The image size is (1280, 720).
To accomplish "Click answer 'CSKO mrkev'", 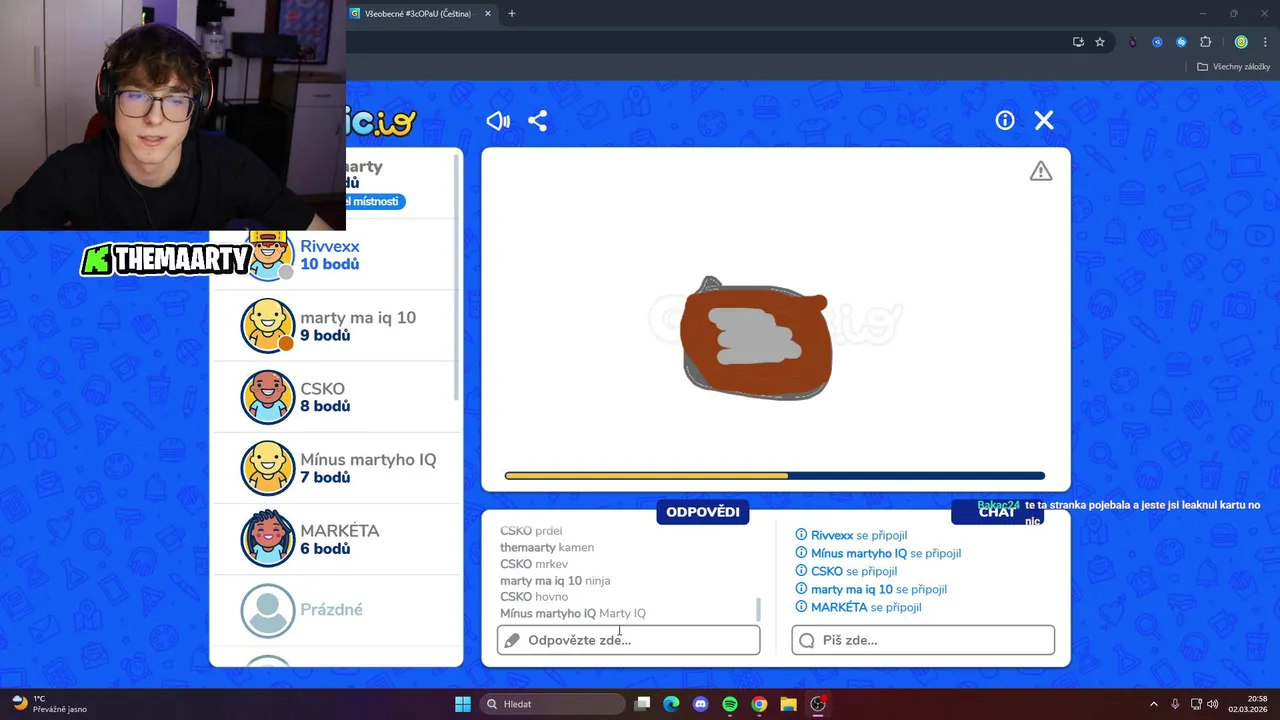I will coord(534,564).
